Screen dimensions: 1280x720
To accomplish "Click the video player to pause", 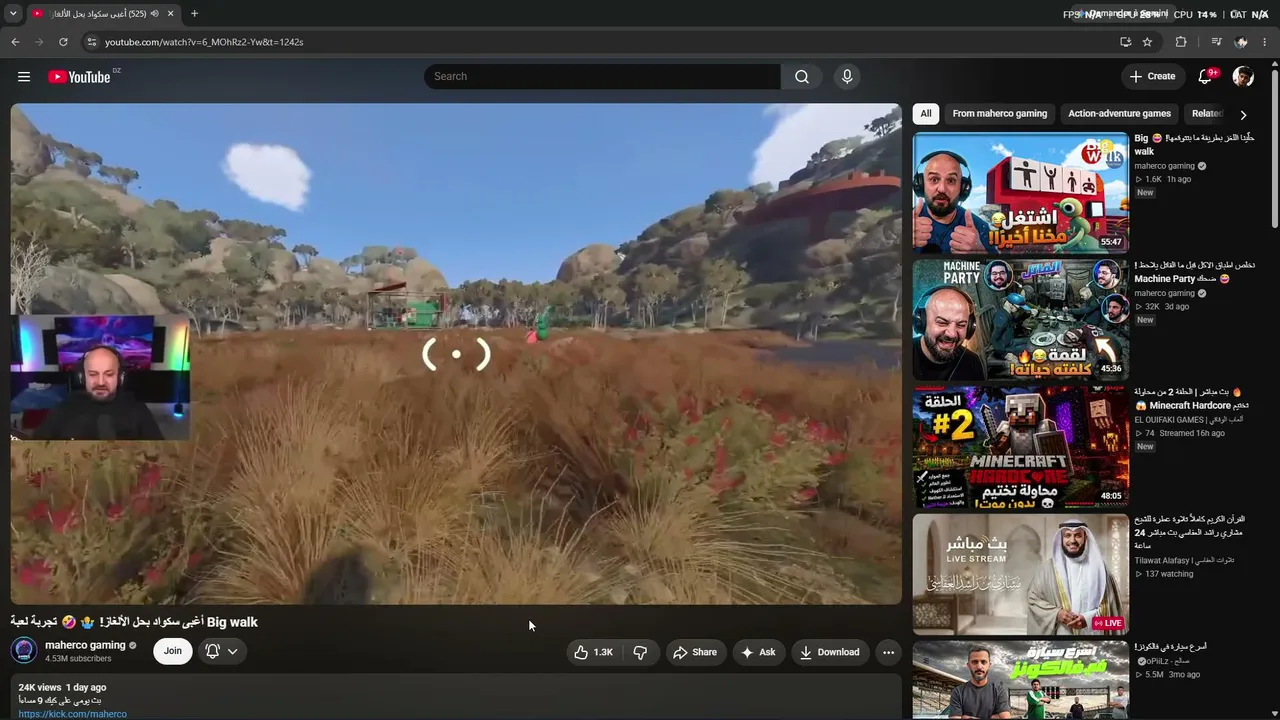I will coord(456,354).
